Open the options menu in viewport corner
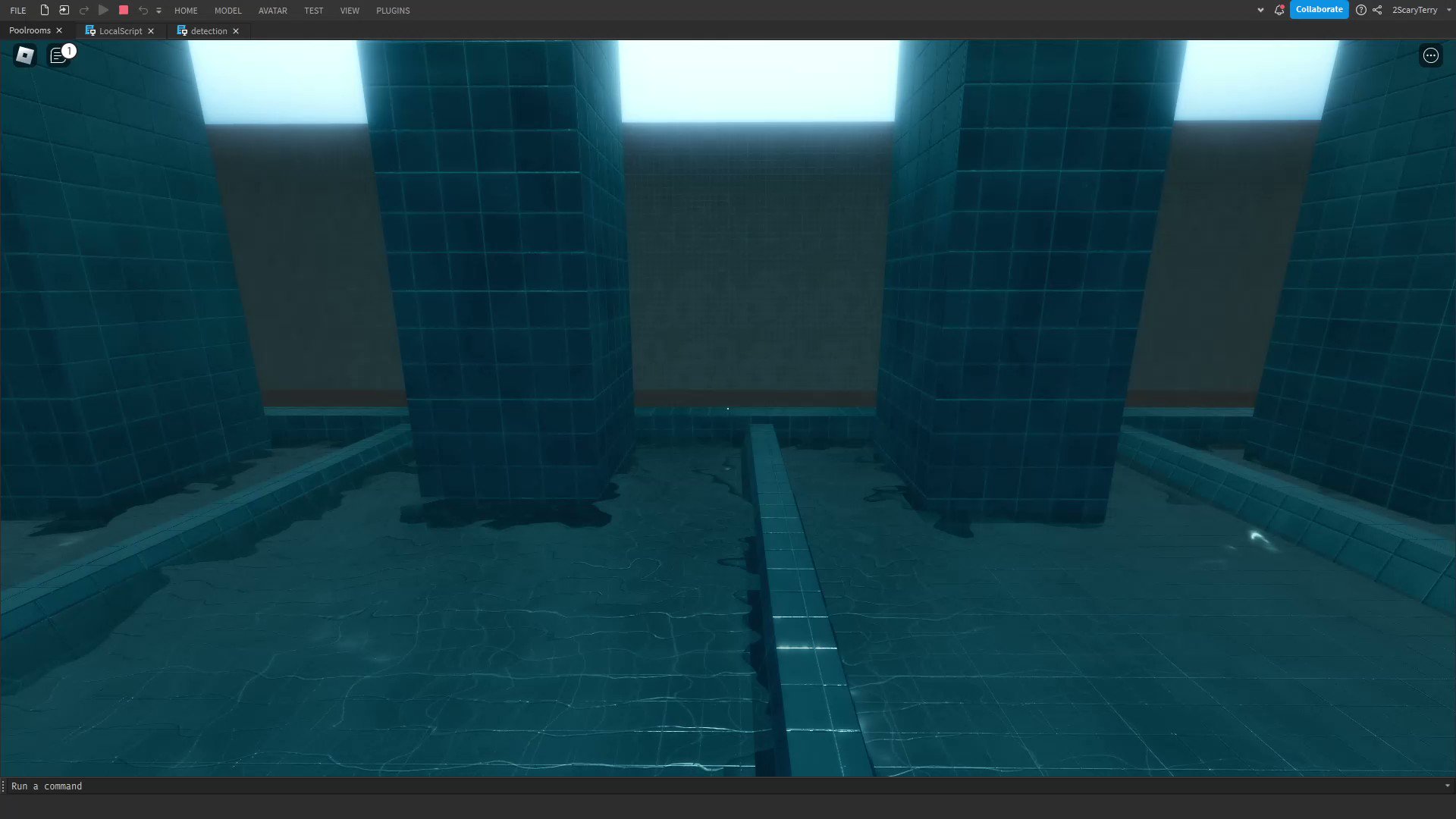The width and height of the screenshot is (1456, 819). click(x=1430, y=55)
